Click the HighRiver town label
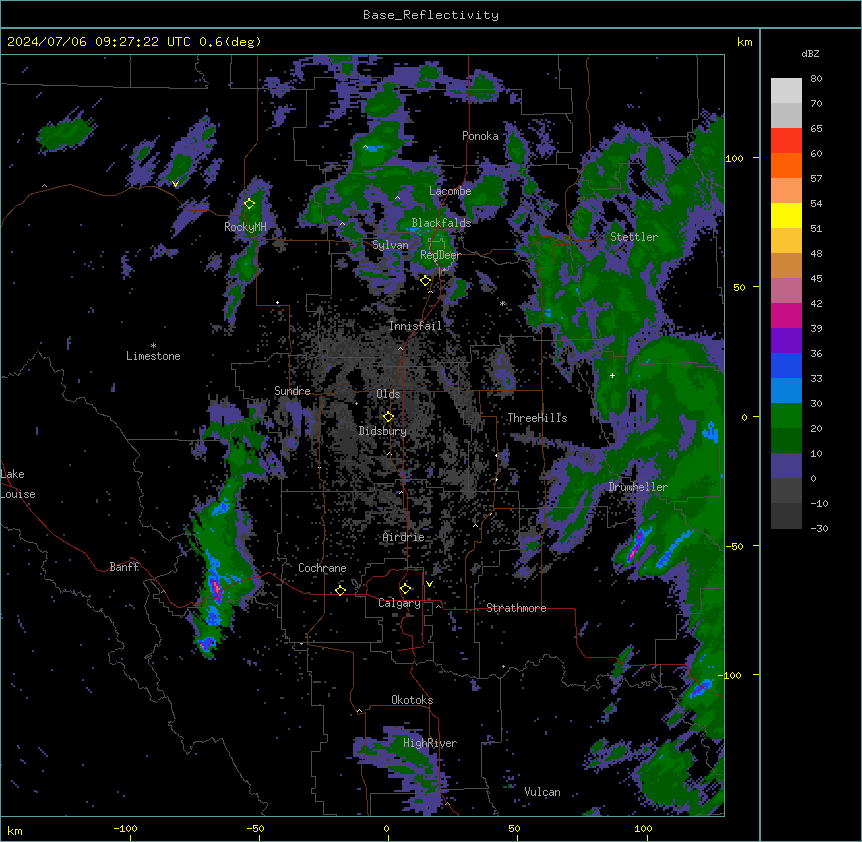 tap(430, 743)
